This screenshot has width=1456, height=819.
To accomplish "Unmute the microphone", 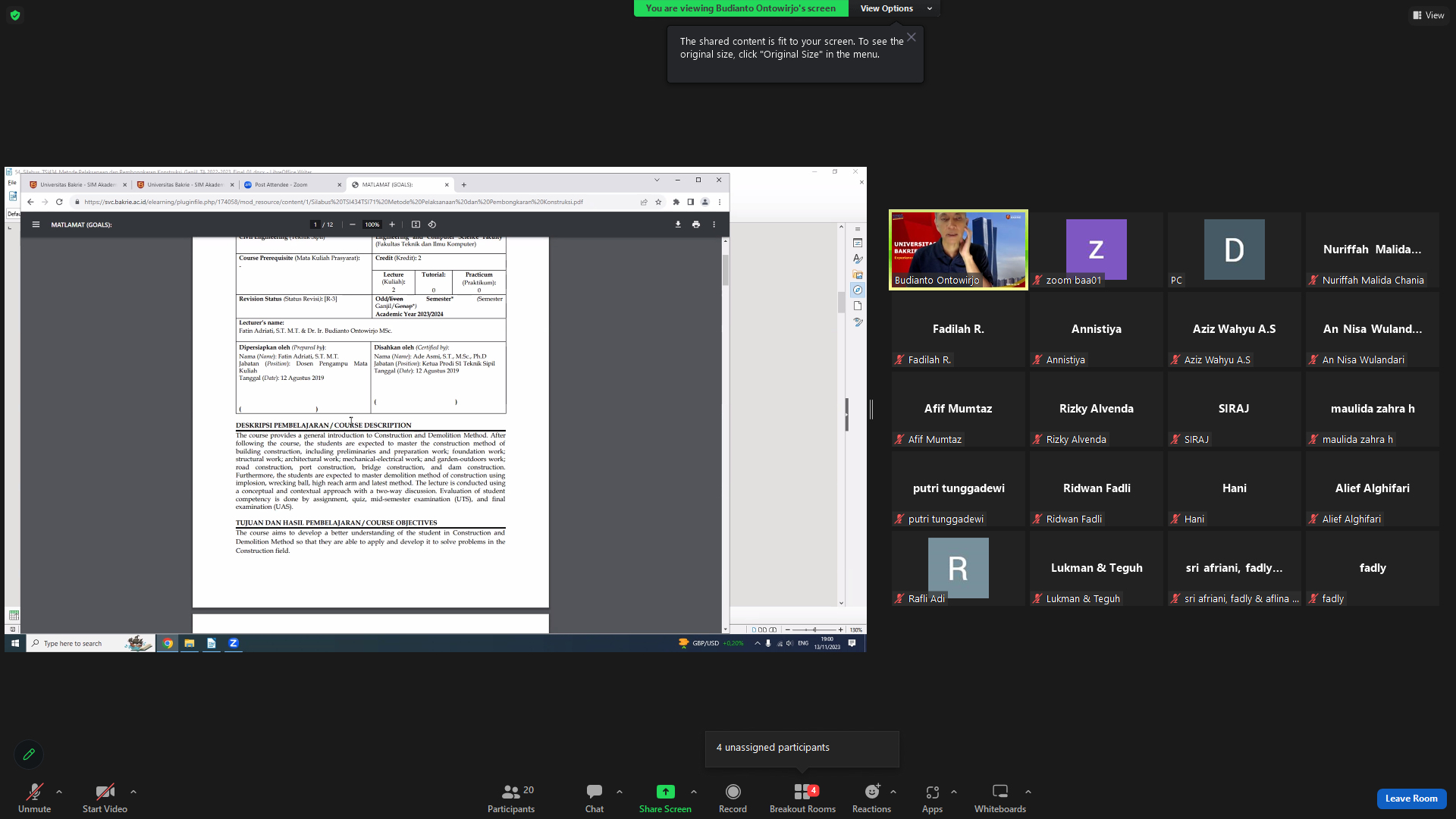I will [x=34, y=798].
